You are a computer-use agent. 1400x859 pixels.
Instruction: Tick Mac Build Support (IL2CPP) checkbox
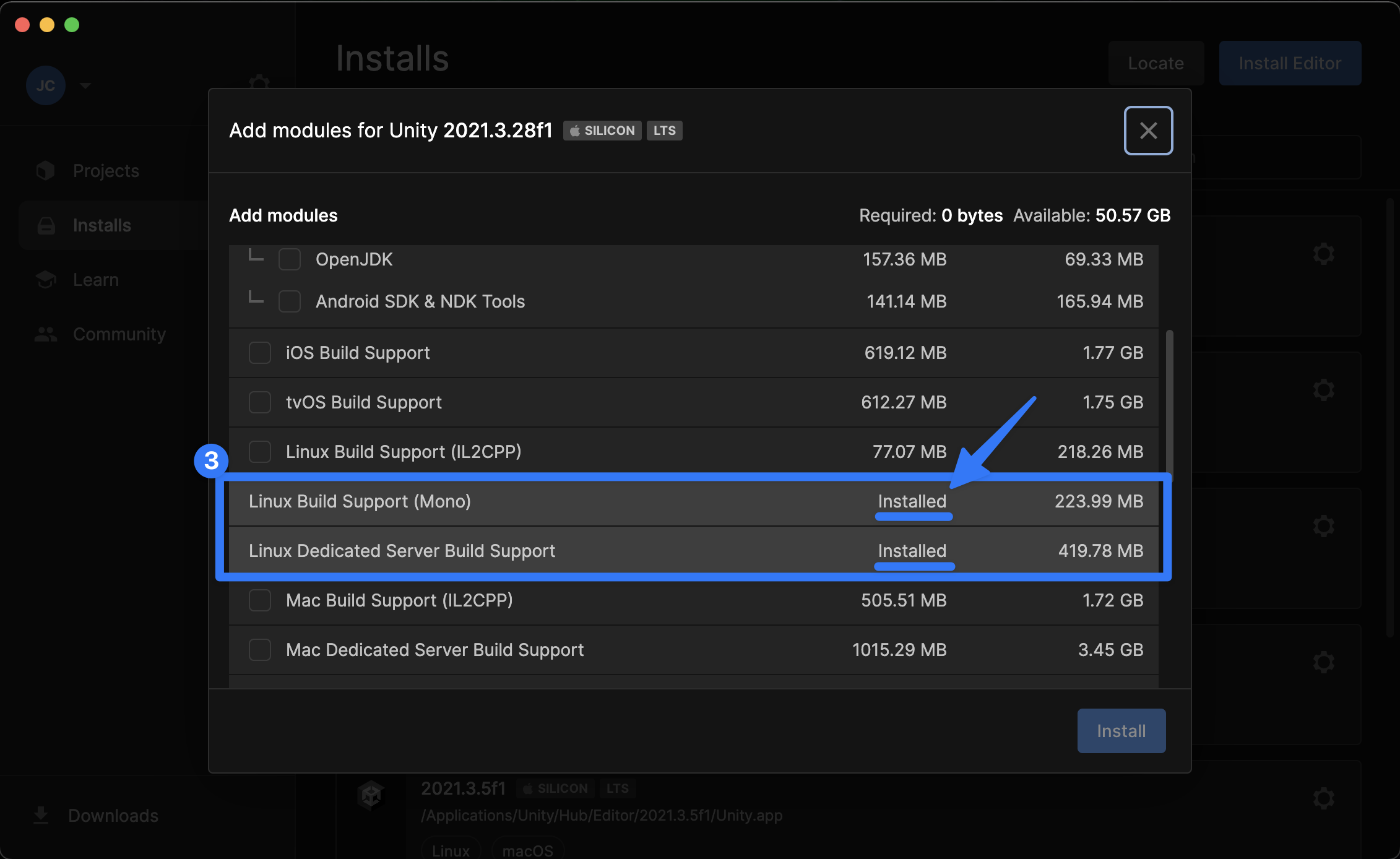(260, 600)
